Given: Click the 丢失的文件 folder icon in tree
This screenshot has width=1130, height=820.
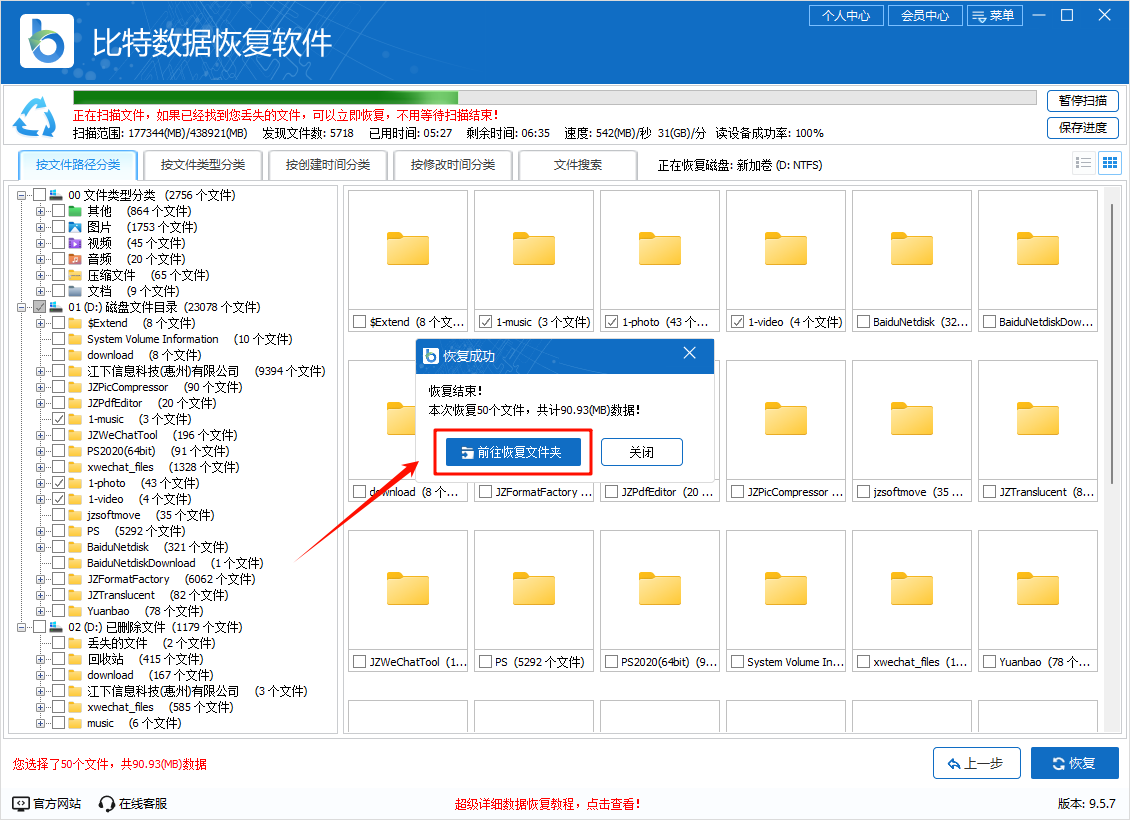Looking at the screenshot, I should [x=75, y=643].
